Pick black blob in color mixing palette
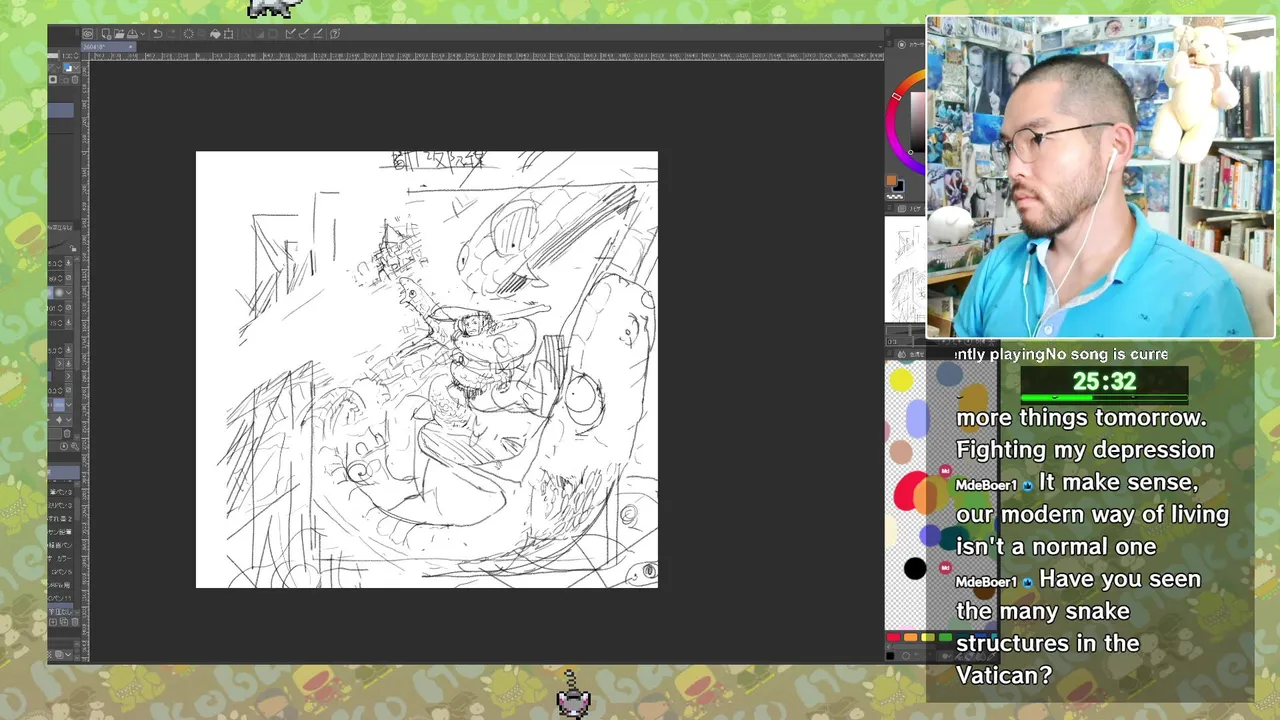This screenshot has width=1280, height=720. 914,569
